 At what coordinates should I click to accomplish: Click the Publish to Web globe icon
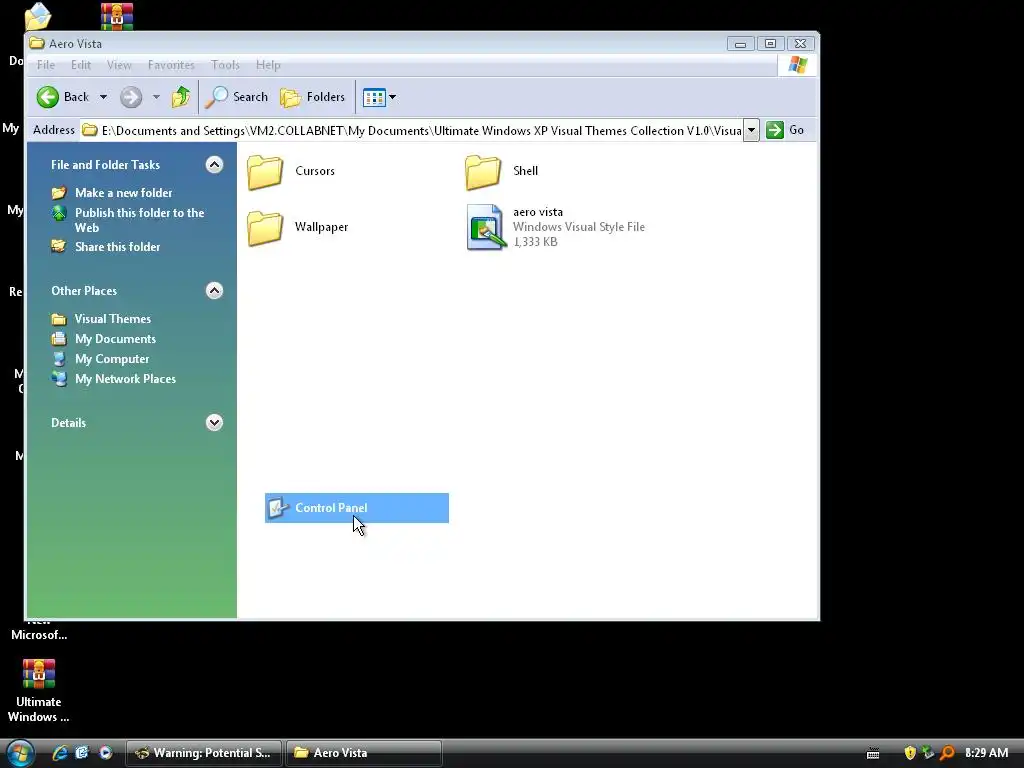pos(59,213)
